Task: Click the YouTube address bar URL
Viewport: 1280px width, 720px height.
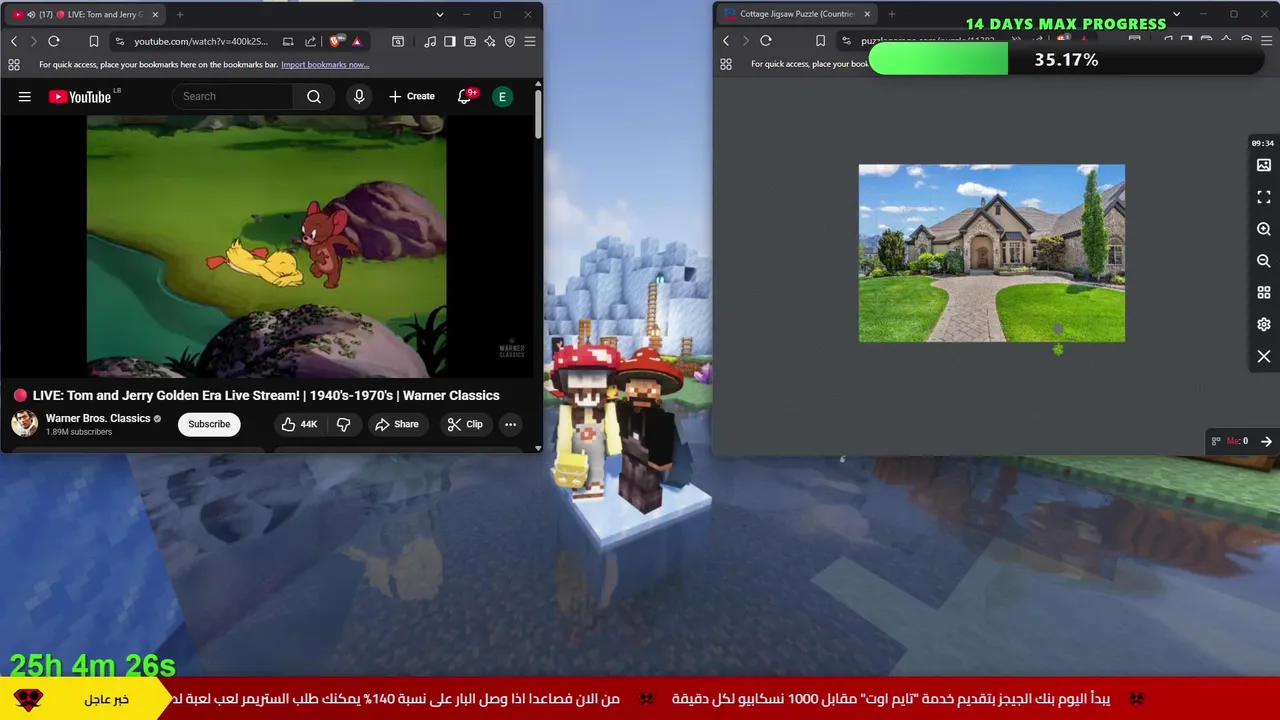Action: (x=201, y=41)
